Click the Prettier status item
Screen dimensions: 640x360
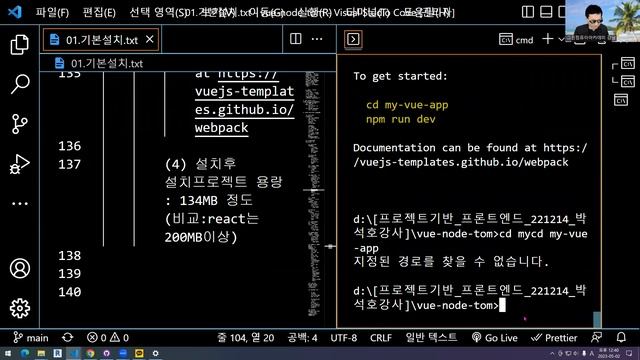[554, 338]
